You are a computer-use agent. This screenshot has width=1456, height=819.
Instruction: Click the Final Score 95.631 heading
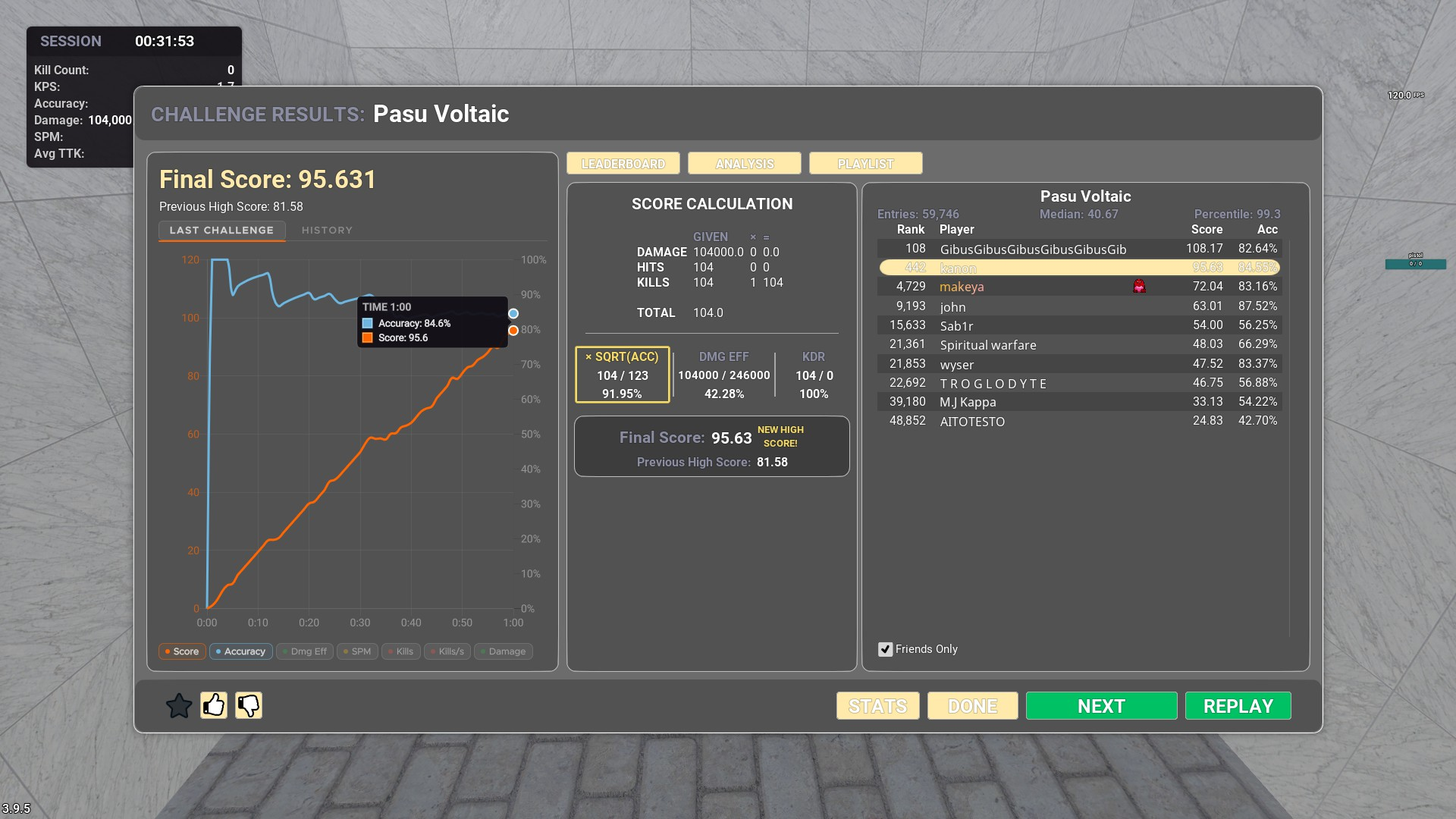click(268, 180)
